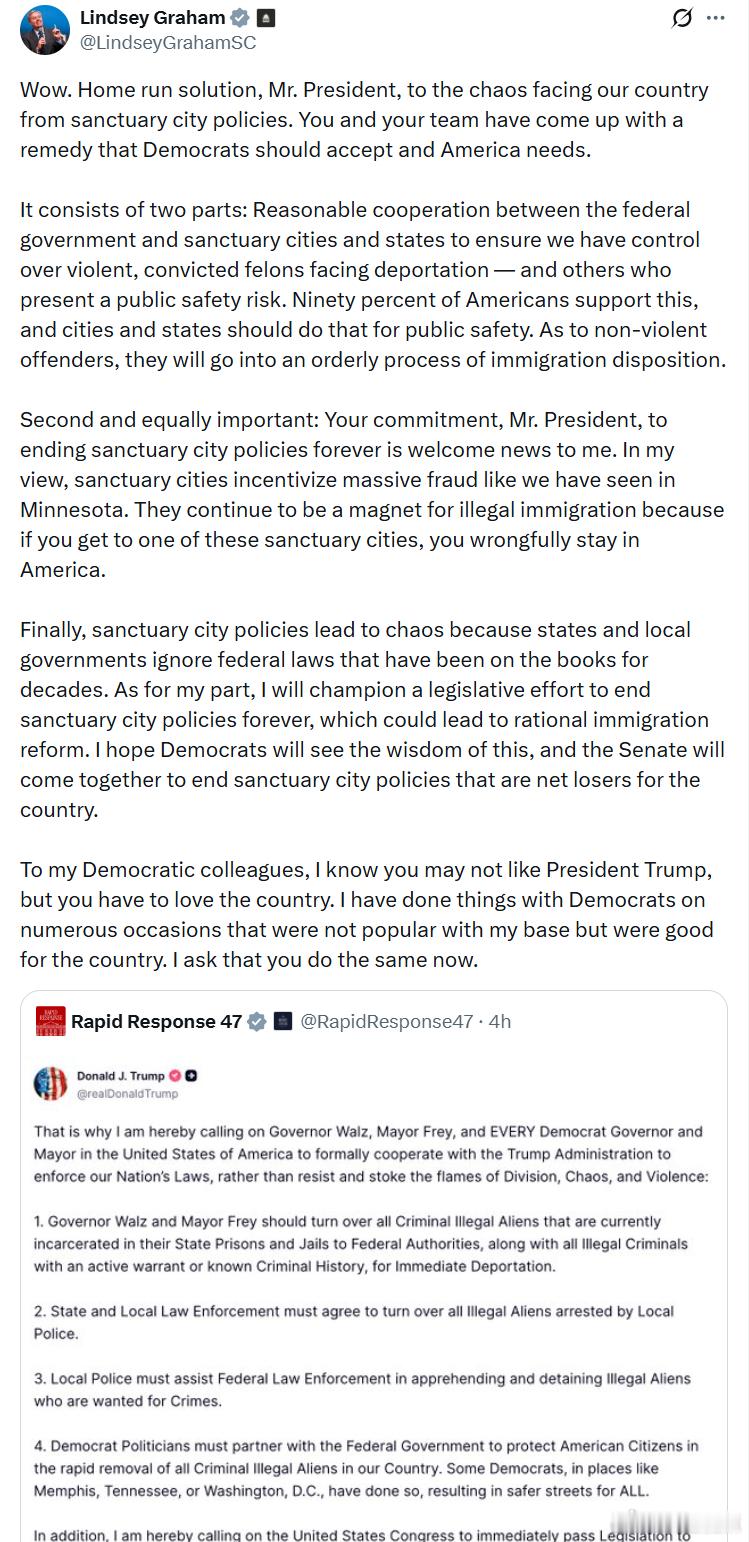Click the black plus badge beside Donald J. Trump
Image resolution: width=749 pixels, height=1542 pixels.
tap(191, 1076)
